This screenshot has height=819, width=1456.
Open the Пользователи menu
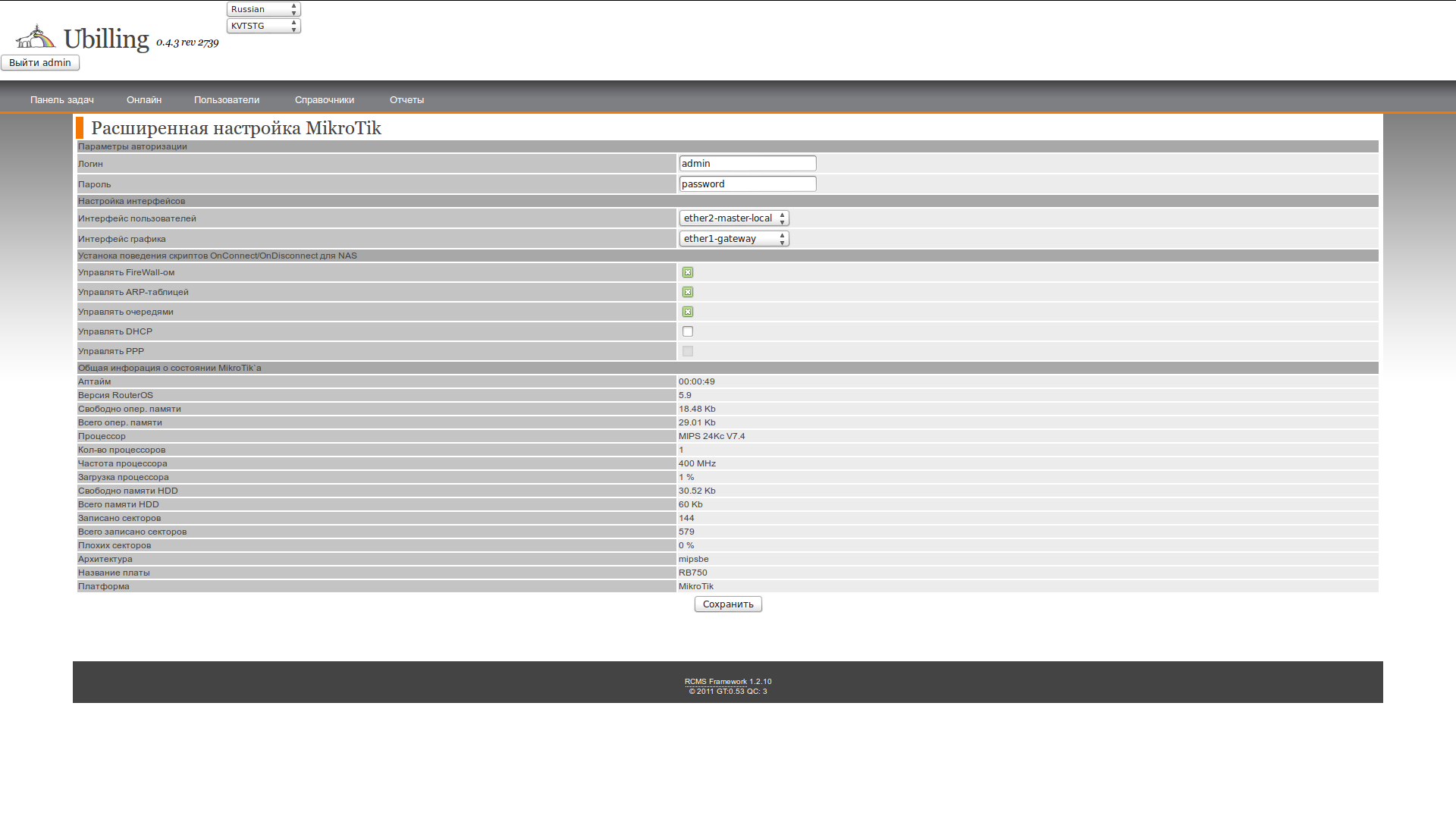pyautogui.click(x=227, y=100)
